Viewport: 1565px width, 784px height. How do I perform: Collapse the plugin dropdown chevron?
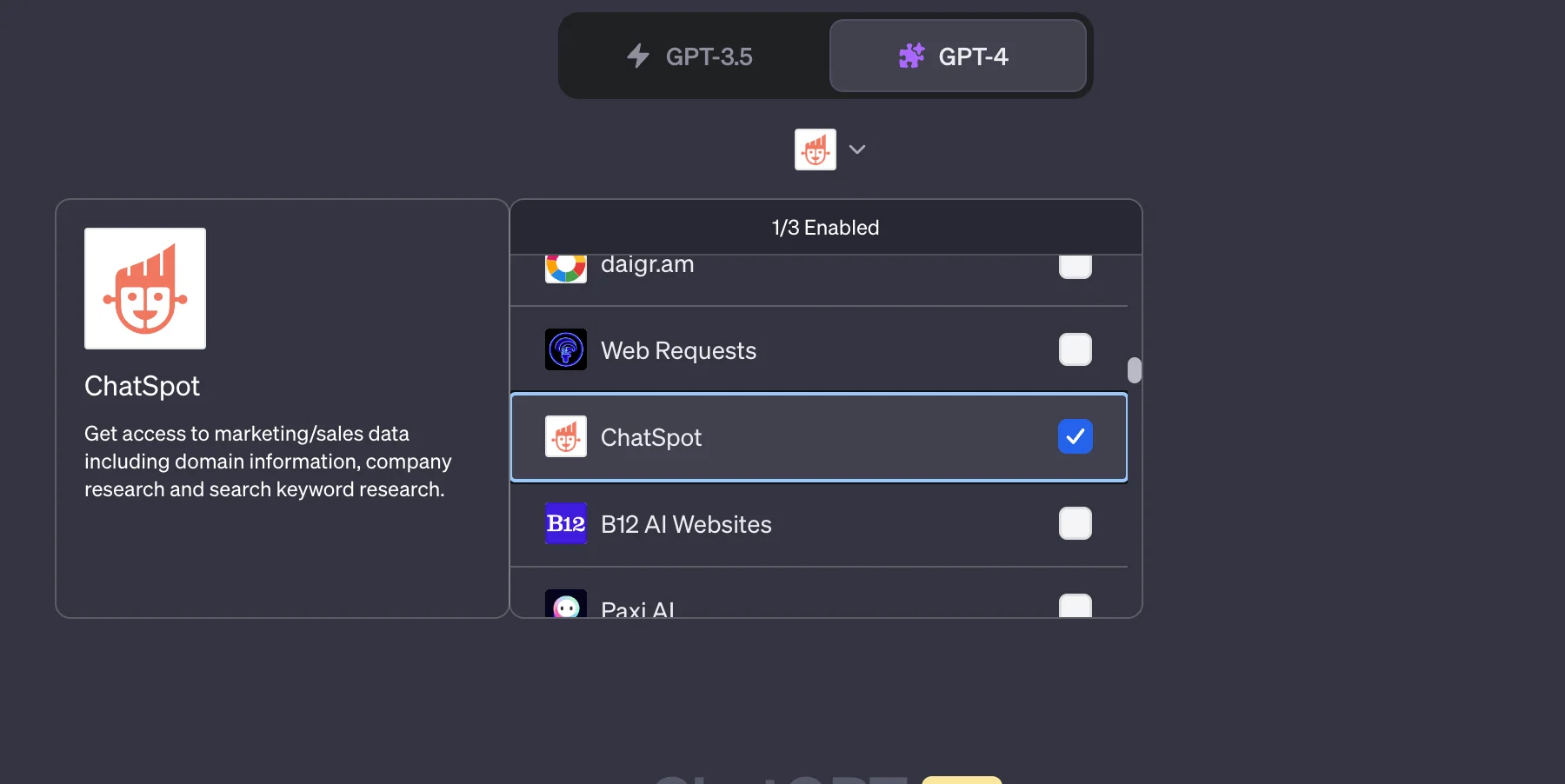pyautogui.click(x=857, y=149)
